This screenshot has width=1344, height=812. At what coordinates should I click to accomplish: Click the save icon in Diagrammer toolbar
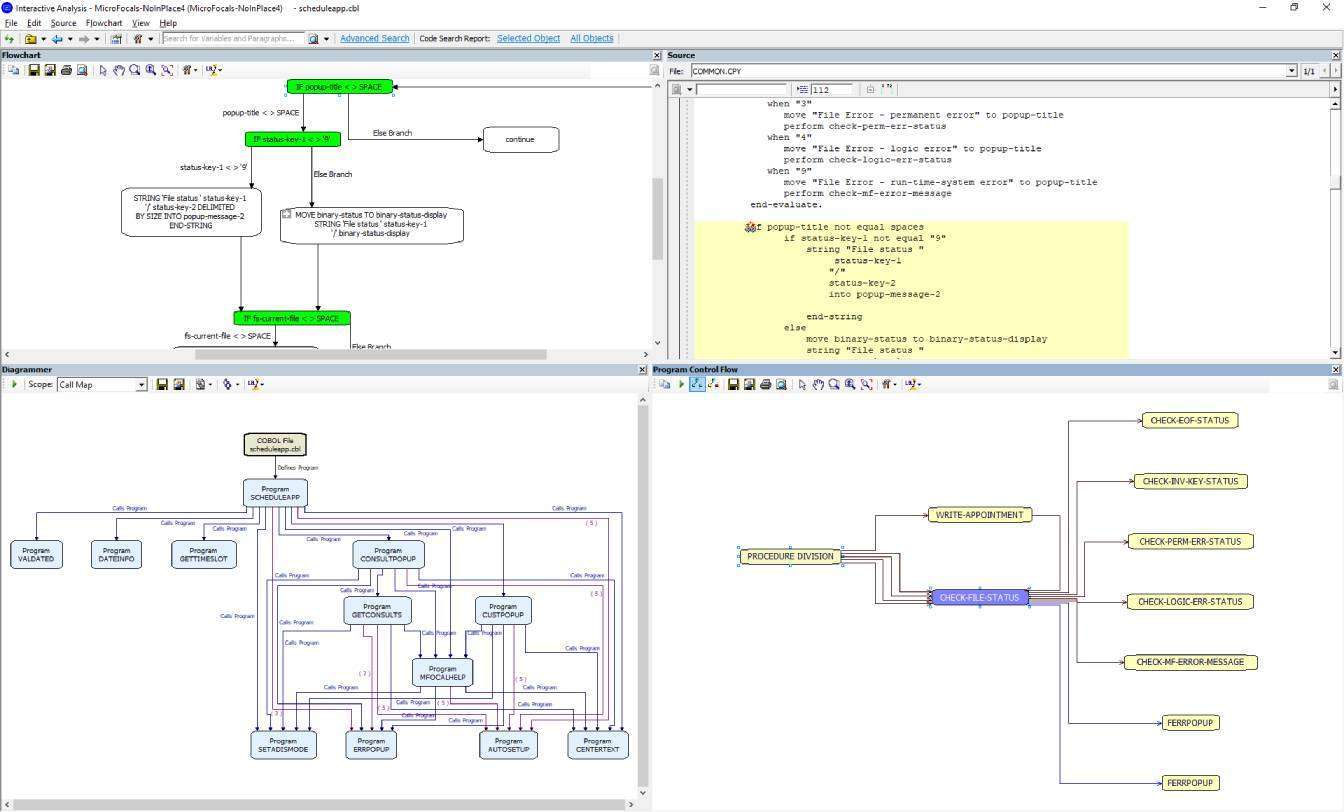162,384
